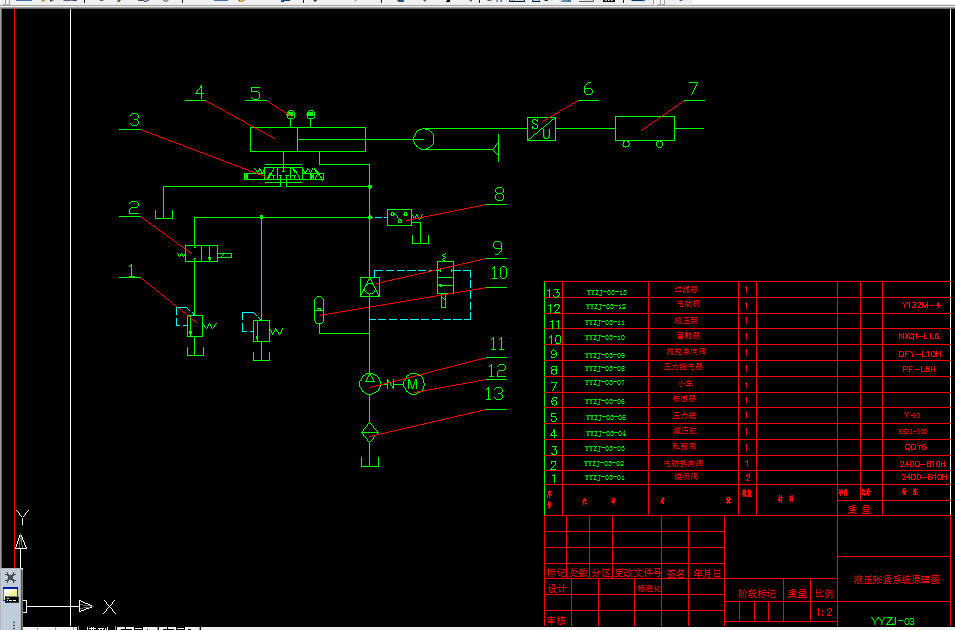This screenshot has width=955, height=630.
Task: Click the UCS X axis label
Action: tap(110, 606)
